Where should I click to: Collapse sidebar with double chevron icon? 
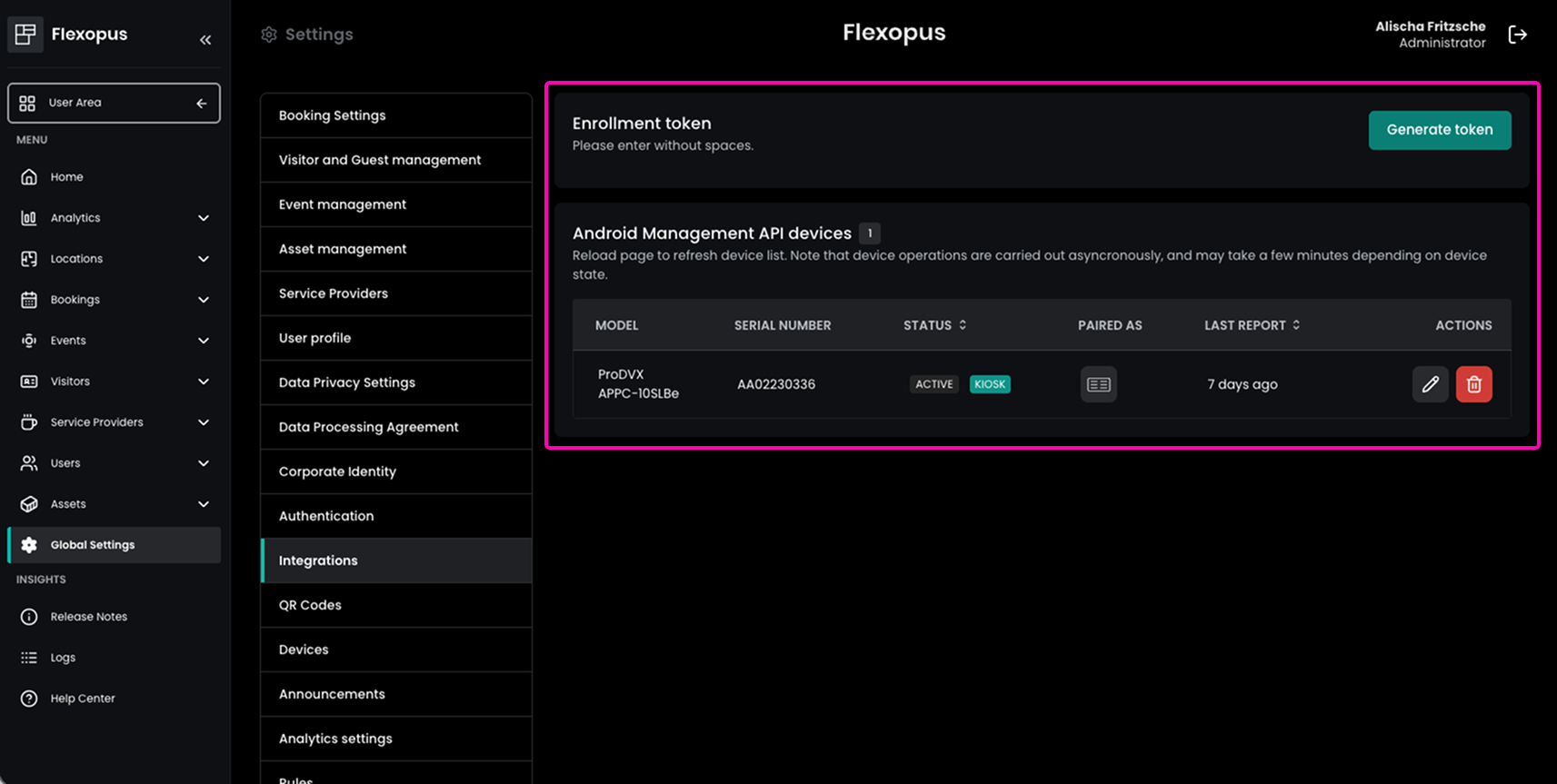205,40
